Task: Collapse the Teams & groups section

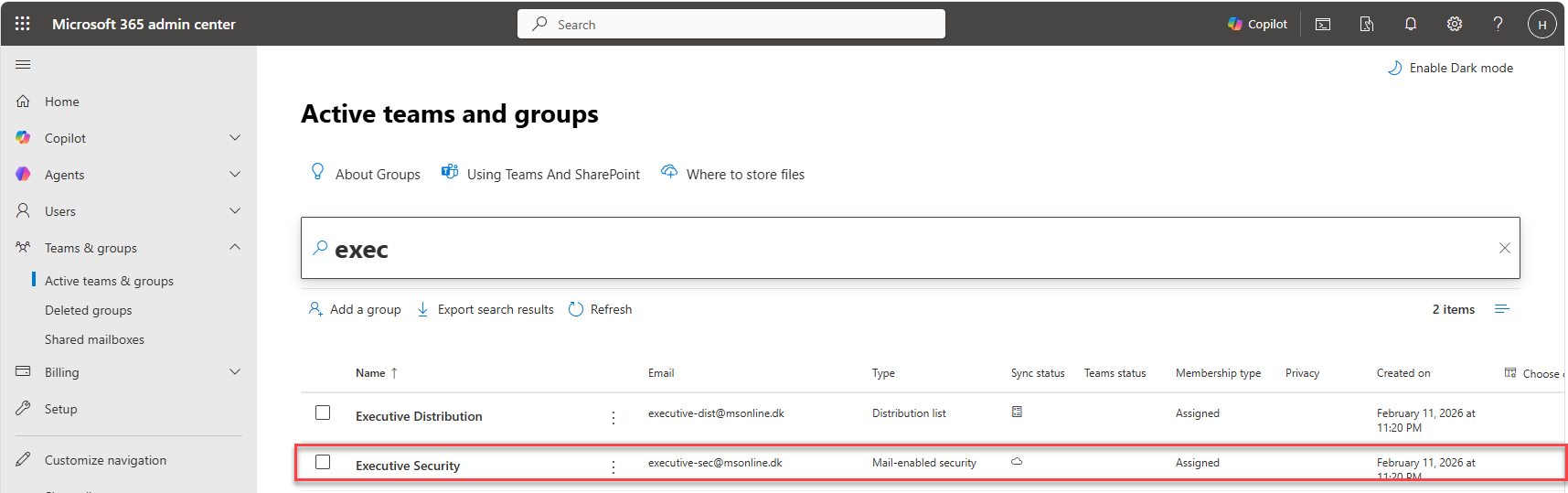Action: click(235, 248)
